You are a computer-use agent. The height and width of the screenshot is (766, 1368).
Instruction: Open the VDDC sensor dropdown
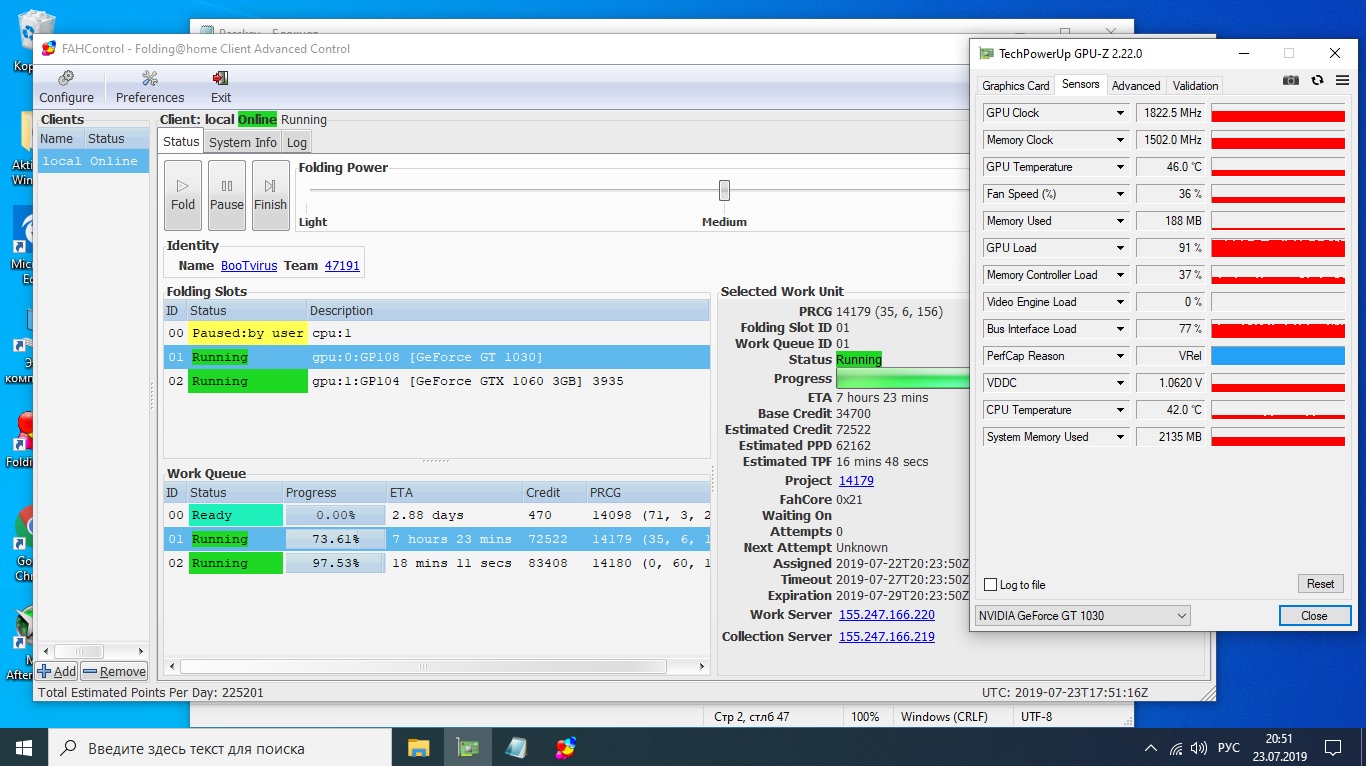[x=1120, y=383]
